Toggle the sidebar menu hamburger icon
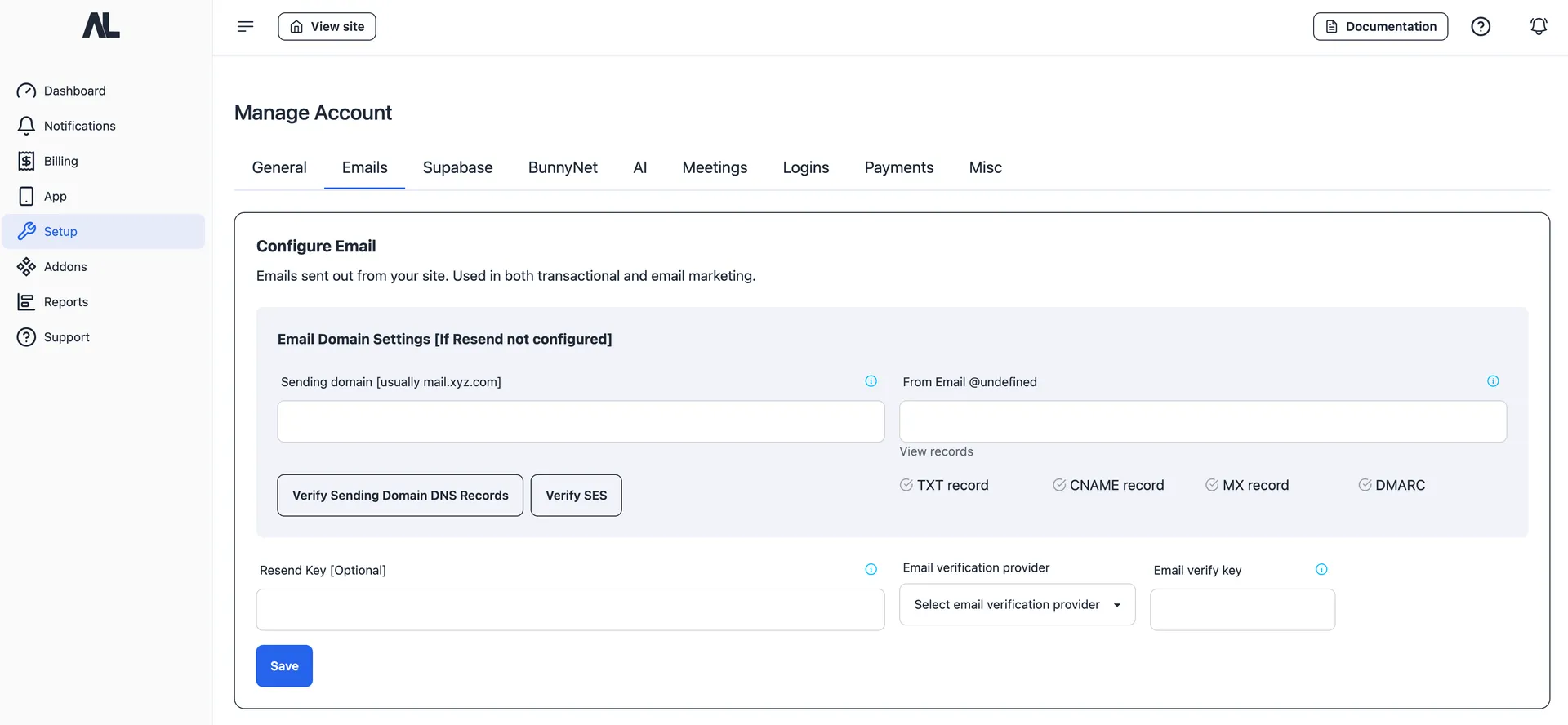This screenshot has height=725, width=1568. click(245, 26)
